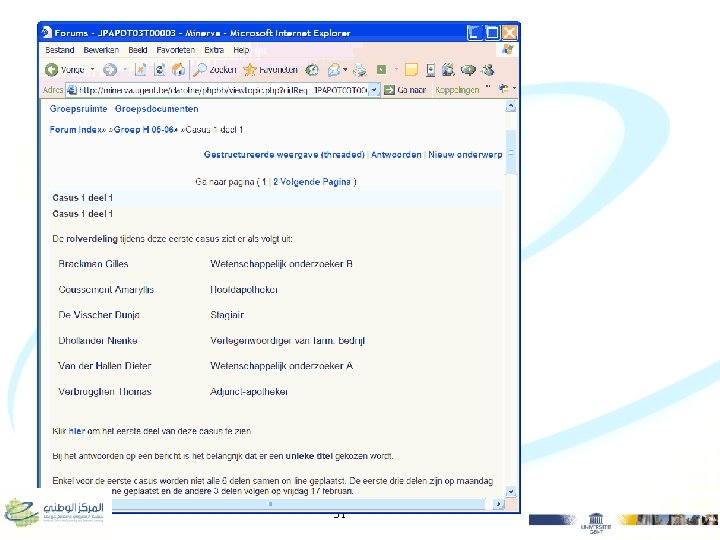Click the small device toolbar icon
The height and width of the screenshot is (540, 720).
[x=430, y=70]
